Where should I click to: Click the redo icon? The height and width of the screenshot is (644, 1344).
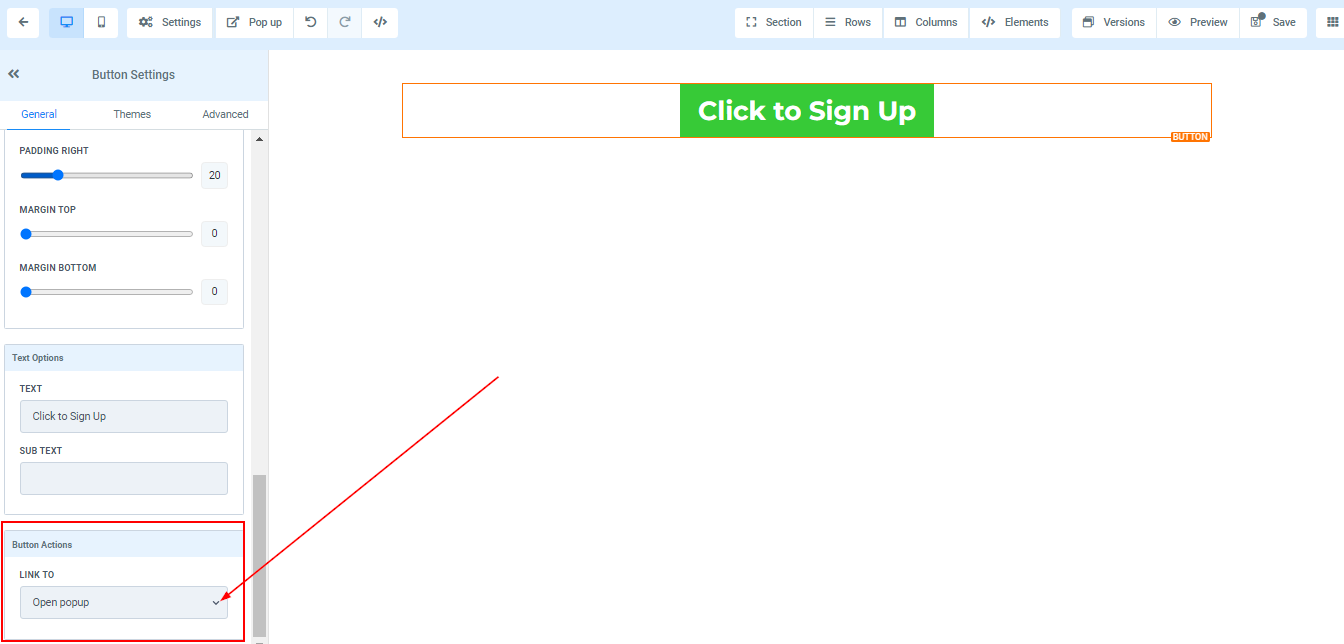pyautogui.click(x=345, y=22)
